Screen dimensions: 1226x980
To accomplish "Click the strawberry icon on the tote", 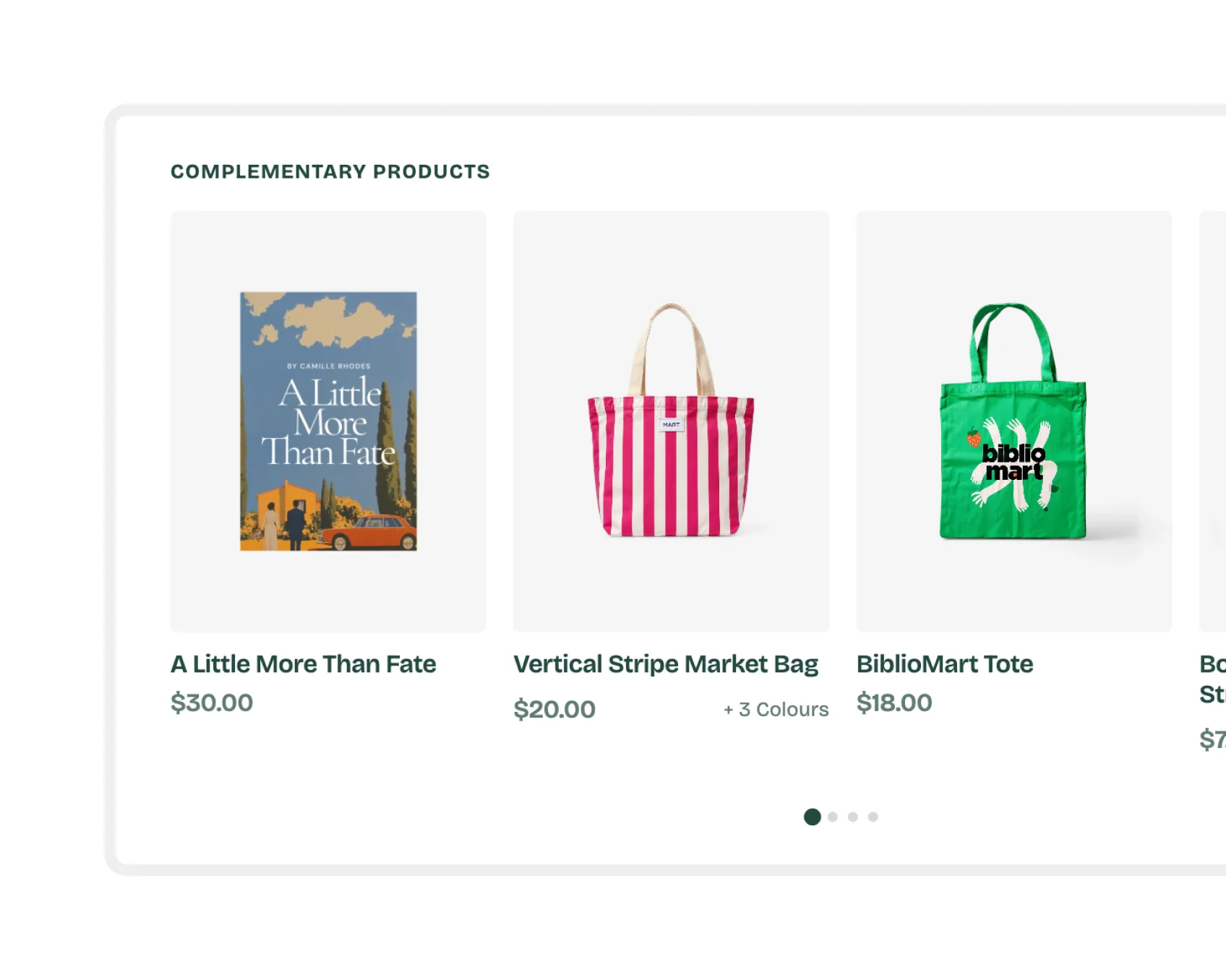I will pyautogui.click(x=974, y=438).
